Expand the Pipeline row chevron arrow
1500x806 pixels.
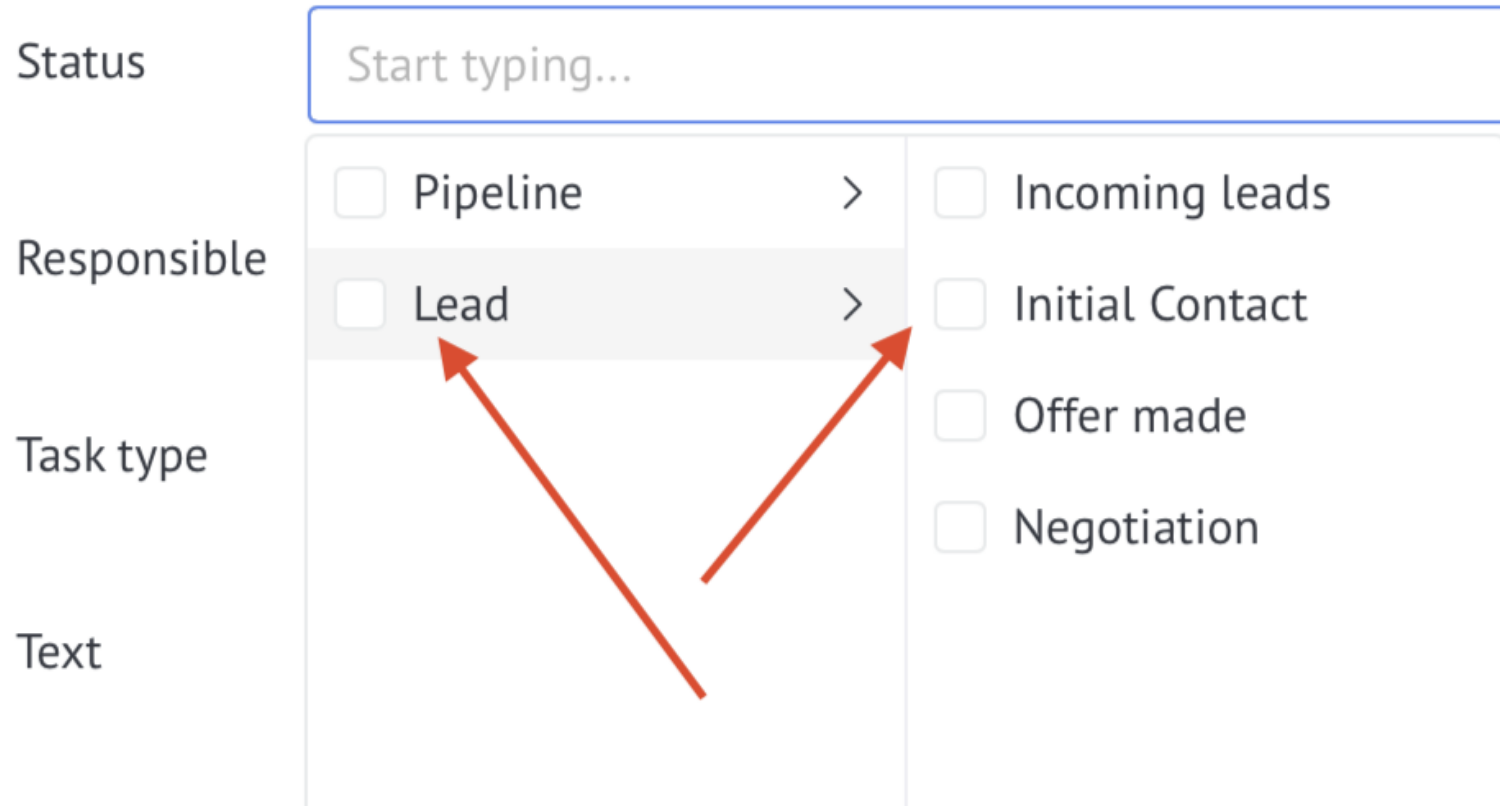point(852,193)
